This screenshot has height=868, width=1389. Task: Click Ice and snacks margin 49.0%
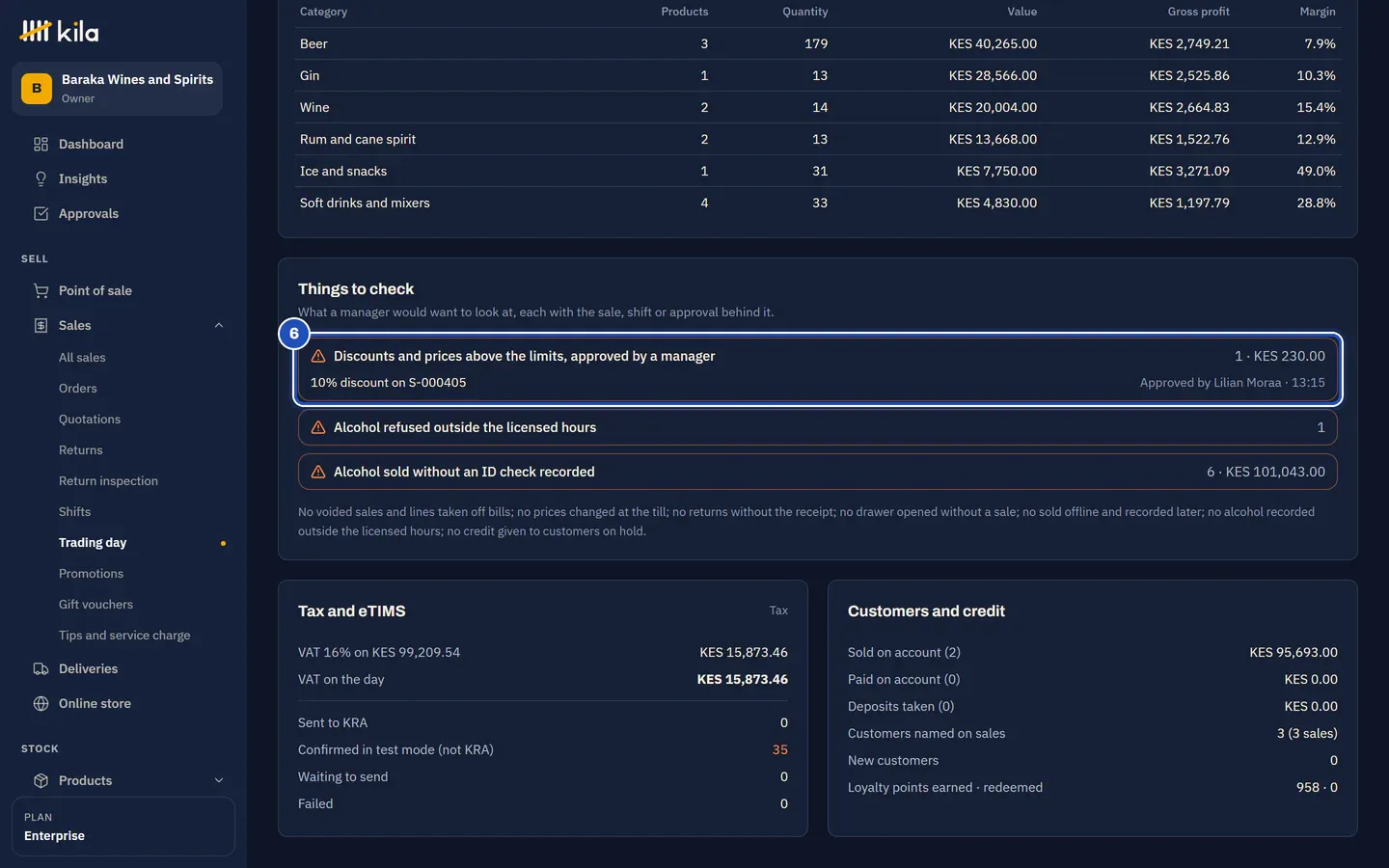coord(1316,172)
